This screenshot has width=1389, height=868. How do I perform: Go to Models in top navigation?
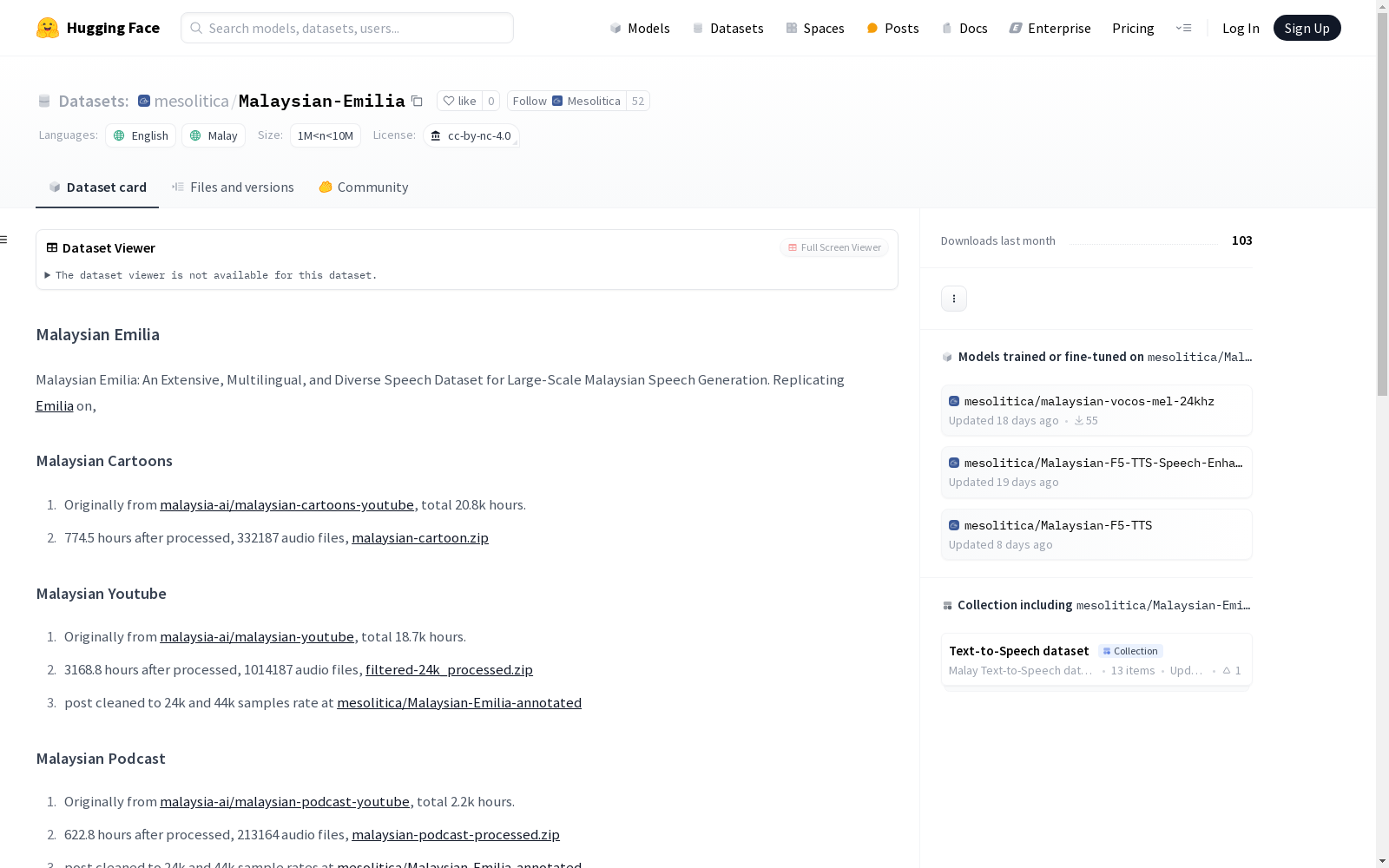tap(640, 28)
